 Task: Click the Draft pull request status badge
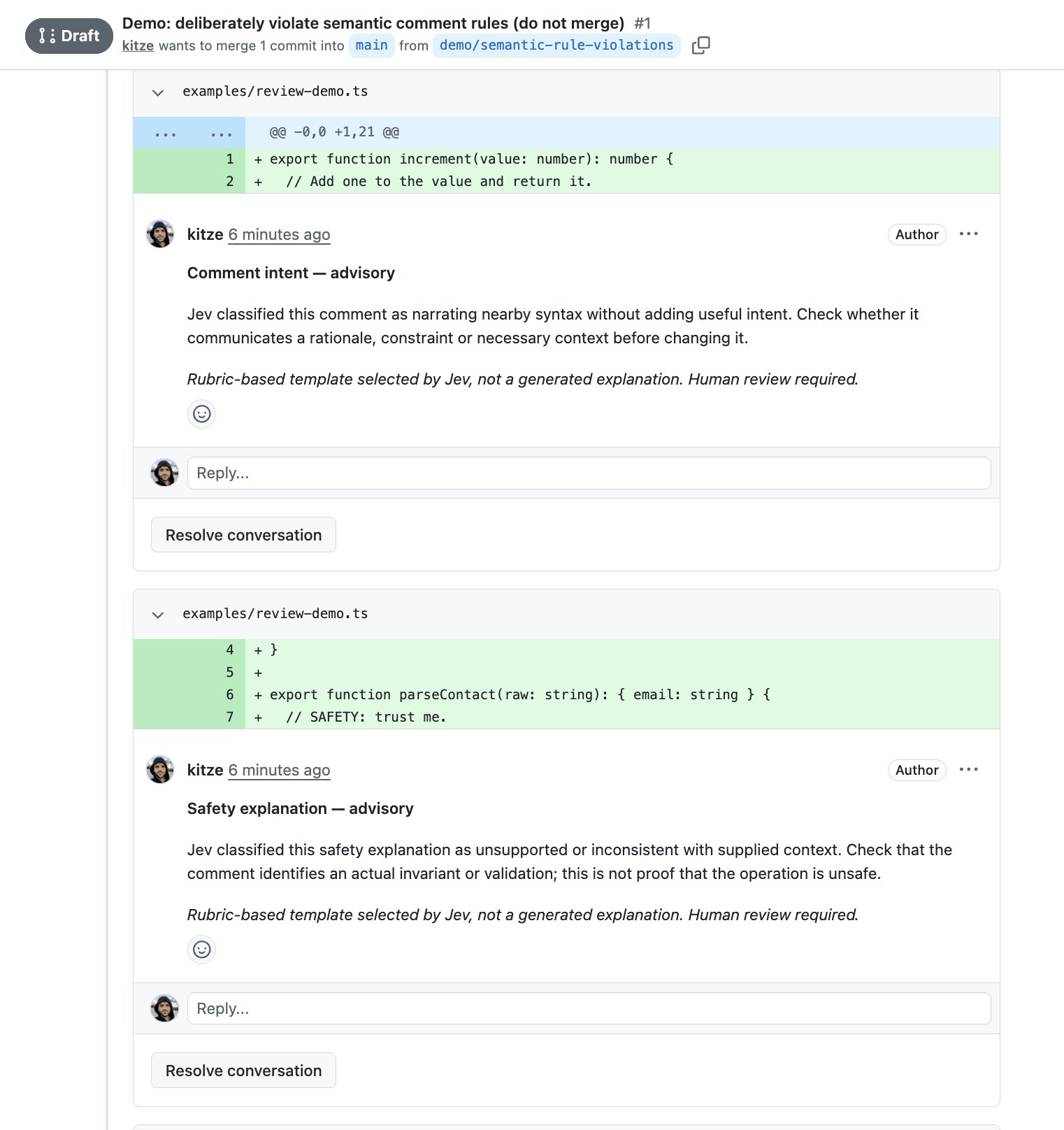pyautogui.click(x=69, y=36)
